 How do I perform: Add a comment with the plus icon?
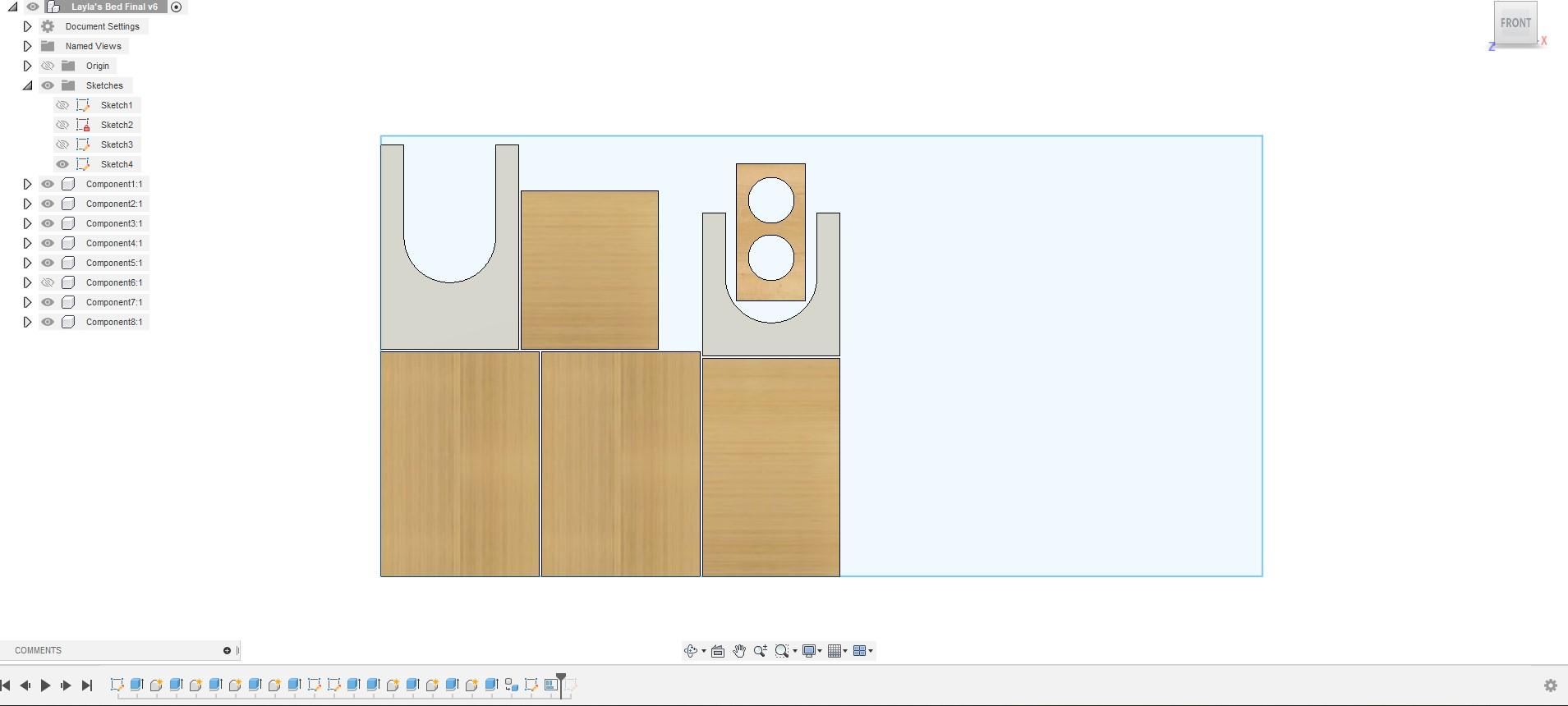[x=227, y=651]
